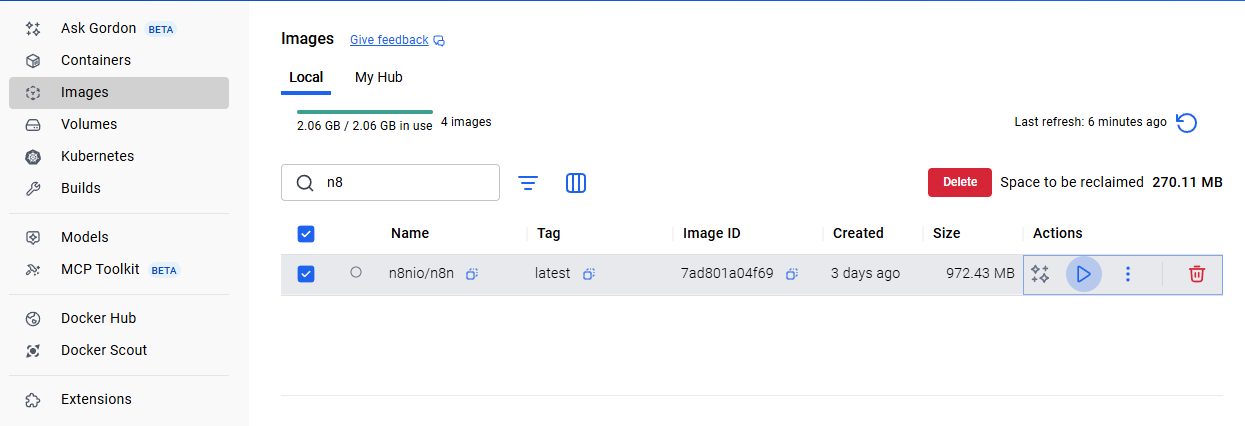This screenshot has width=1245, height=426.
Task: Click the disk usage progress bar
Action: (365, 112)
